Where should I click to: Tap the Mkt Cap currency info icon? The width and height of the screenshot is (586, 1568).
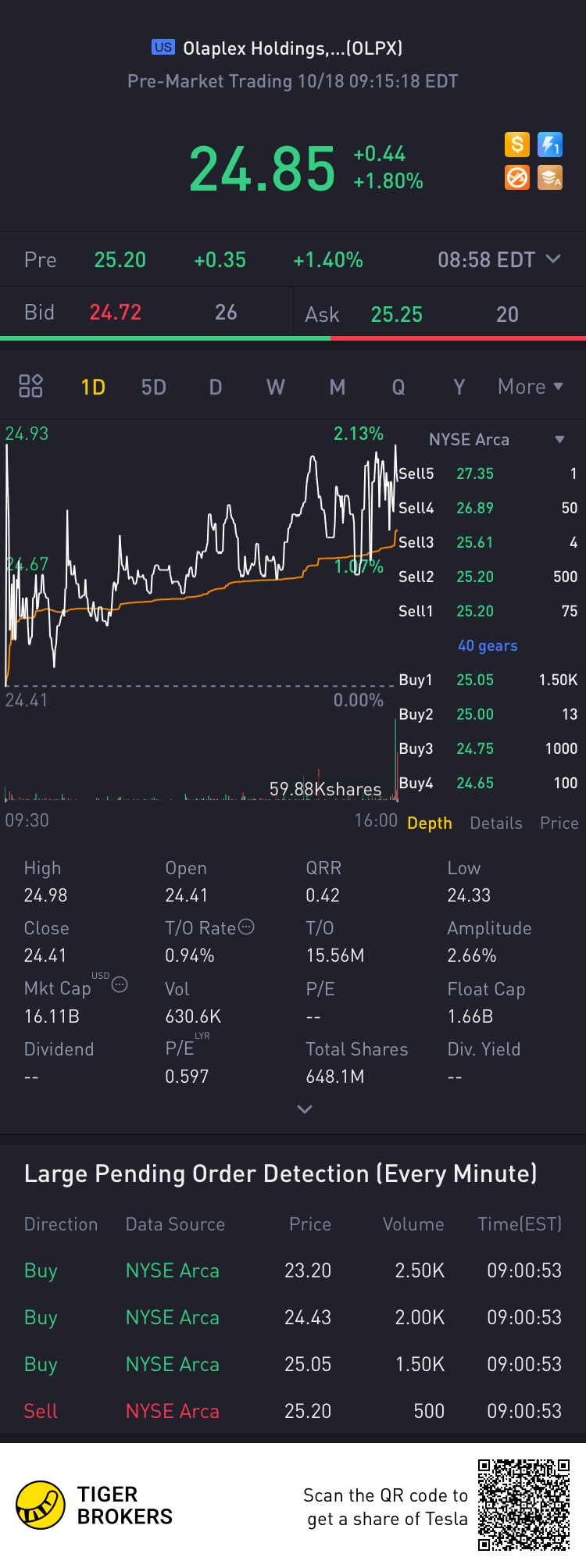120,984
